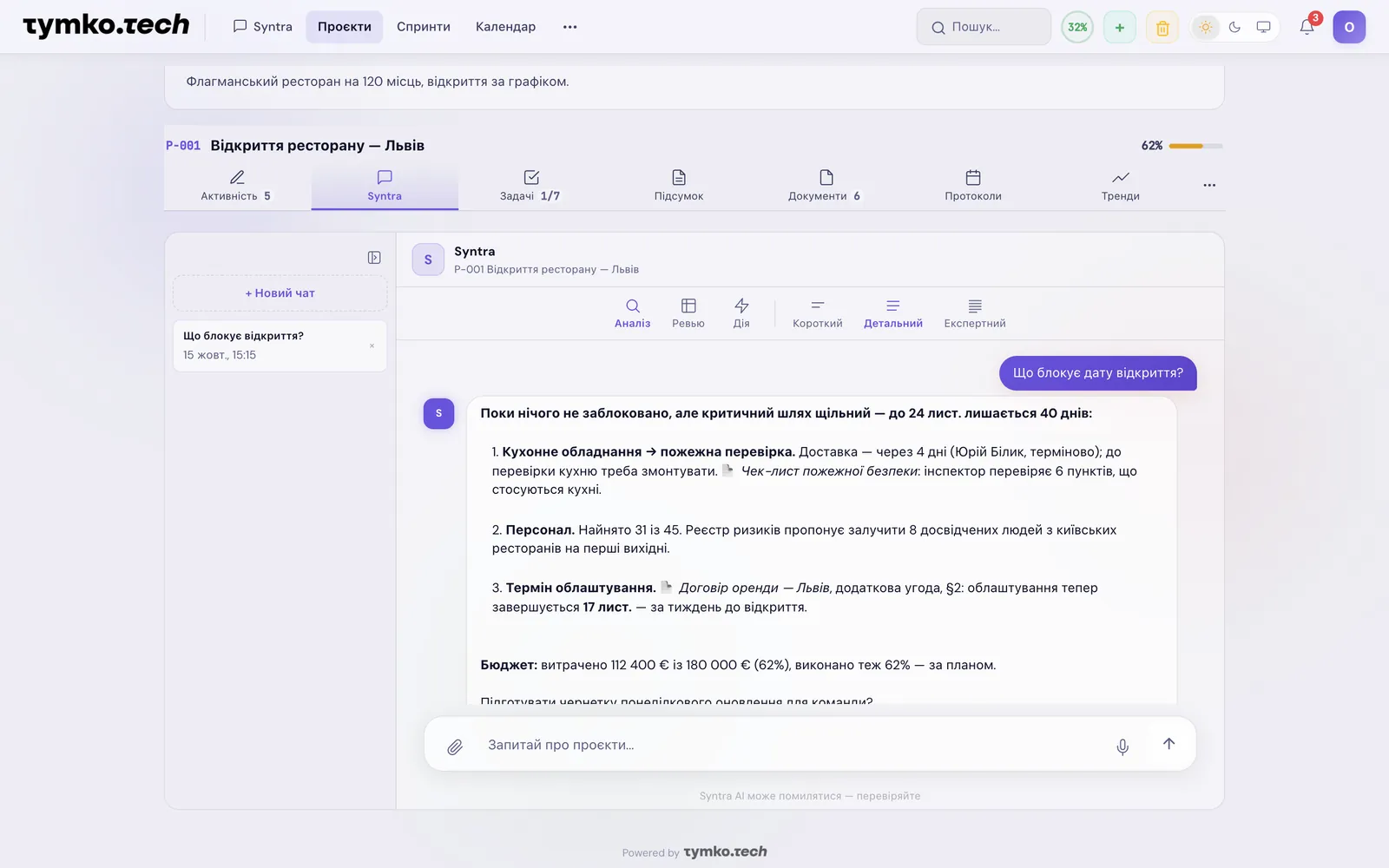Open the Проєкти menu item
1389x868 pixels.
[x=345, y=27]
